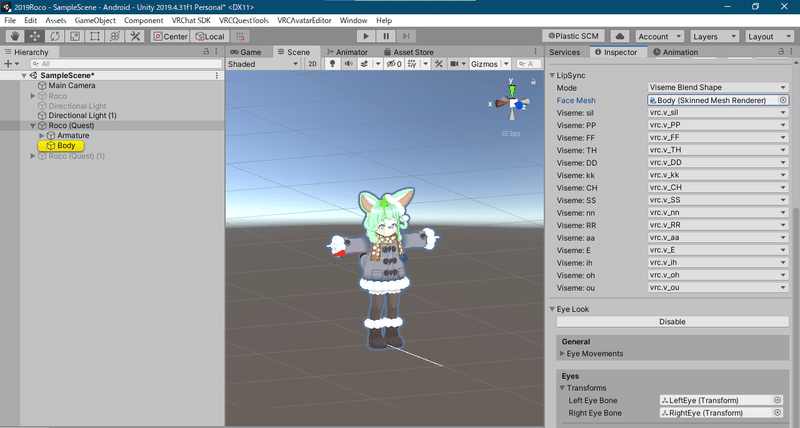The width and height of the screenshot is (800, 428).
Task: Select Main Camera in Hierarchy
Action: [x=72, y=85]
